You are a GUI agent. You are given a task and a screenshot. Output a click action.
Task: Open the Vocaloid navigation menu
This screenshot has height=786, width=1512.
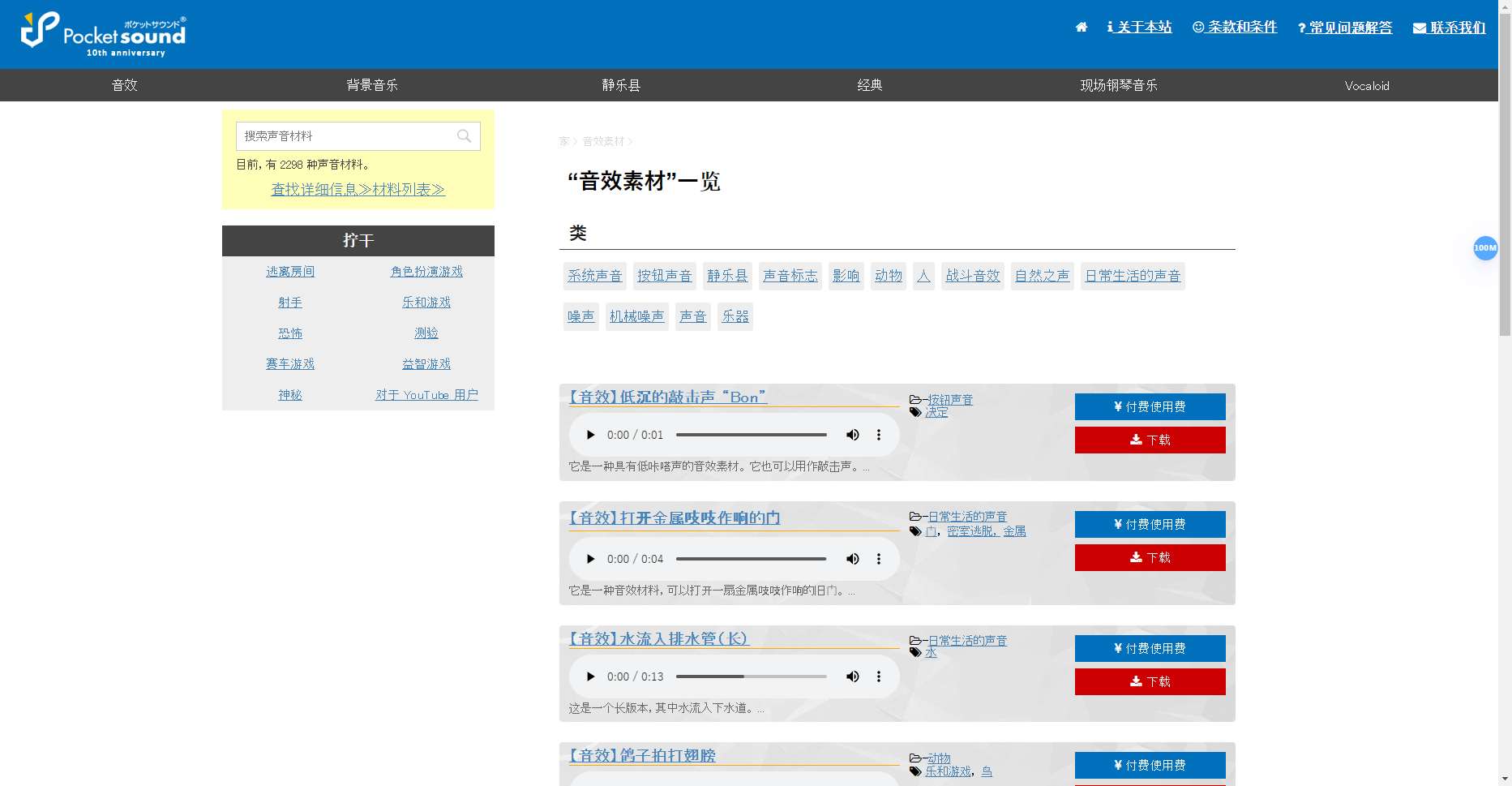point(1367,85)
